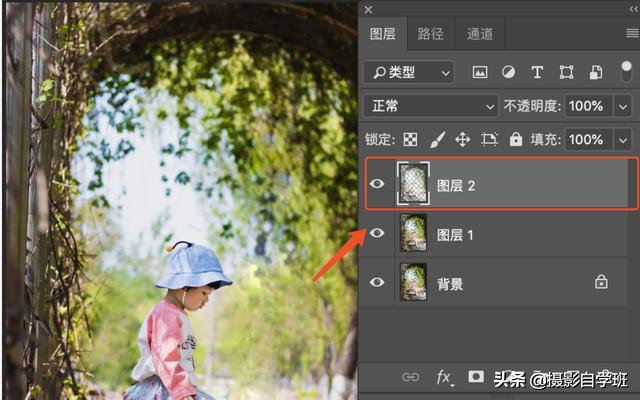Filter layers by pixel layer icon
This screenshot has height=400, width=640.
pyautogui.click(x=480, y=73)
